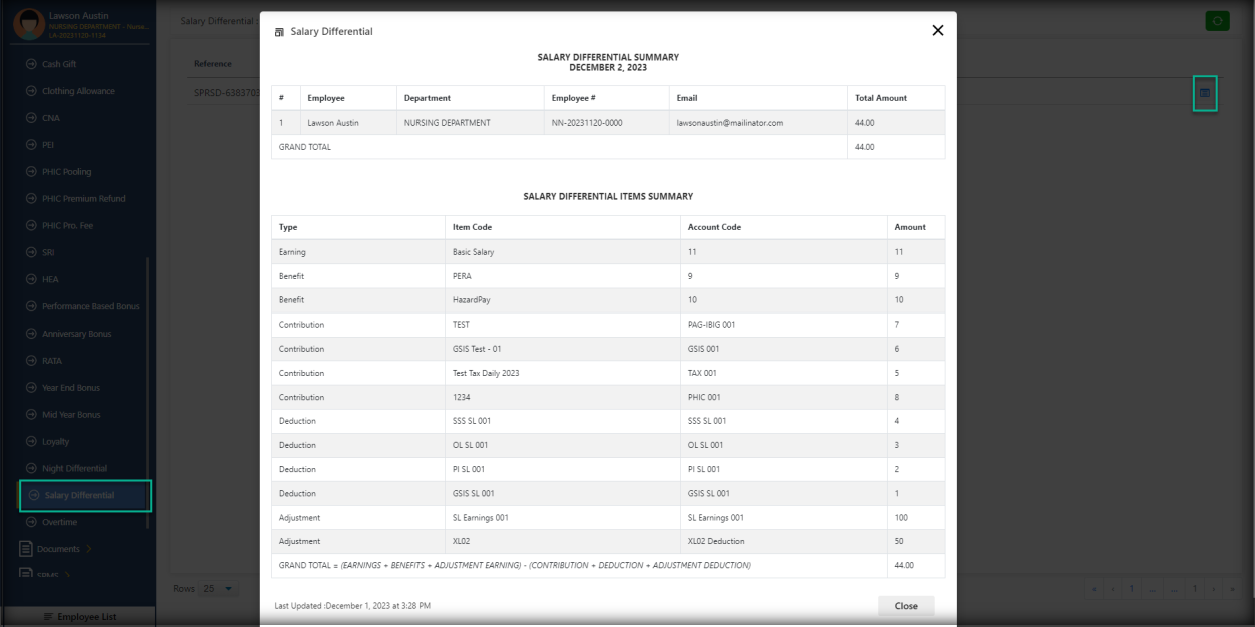Select Salary Differential in the sidebar
The height and width of the screenshot is (627, 1255).
79,495
